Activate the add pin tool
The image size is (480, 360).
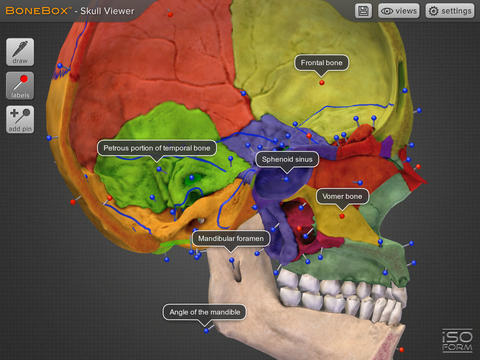coord(20,120)
